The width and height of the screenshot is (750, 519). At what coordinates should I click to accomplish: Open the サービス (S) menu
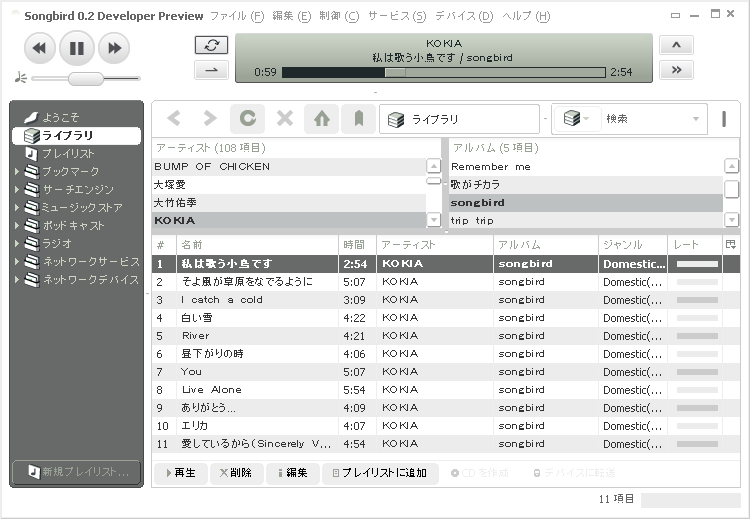tap(397, 16)
